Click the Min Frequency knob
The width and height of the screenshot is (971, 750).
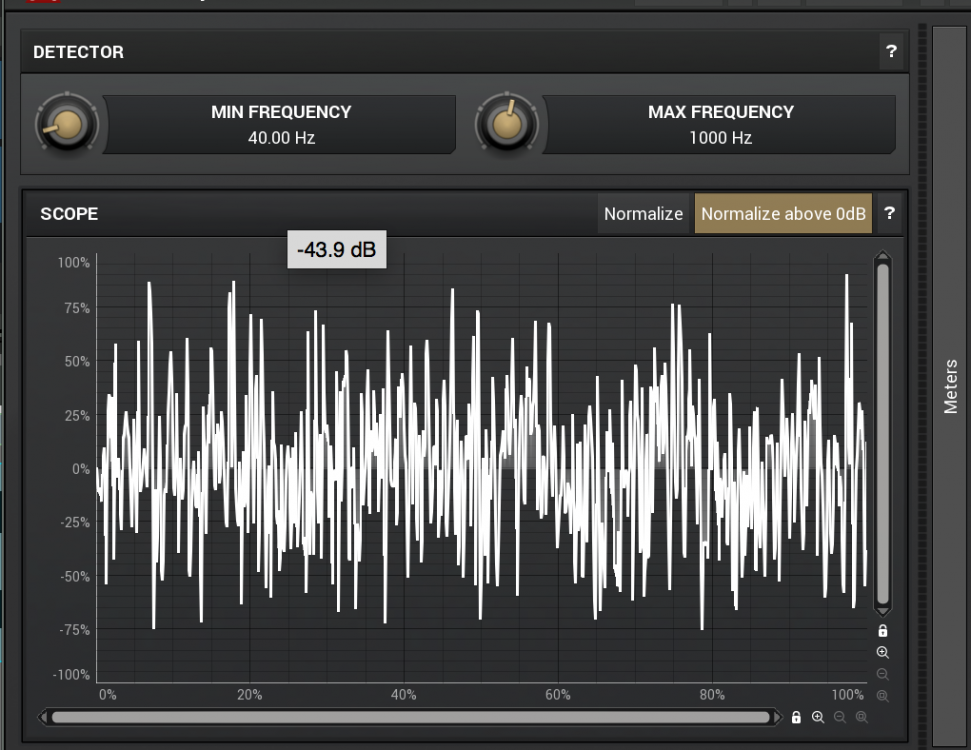67,125
